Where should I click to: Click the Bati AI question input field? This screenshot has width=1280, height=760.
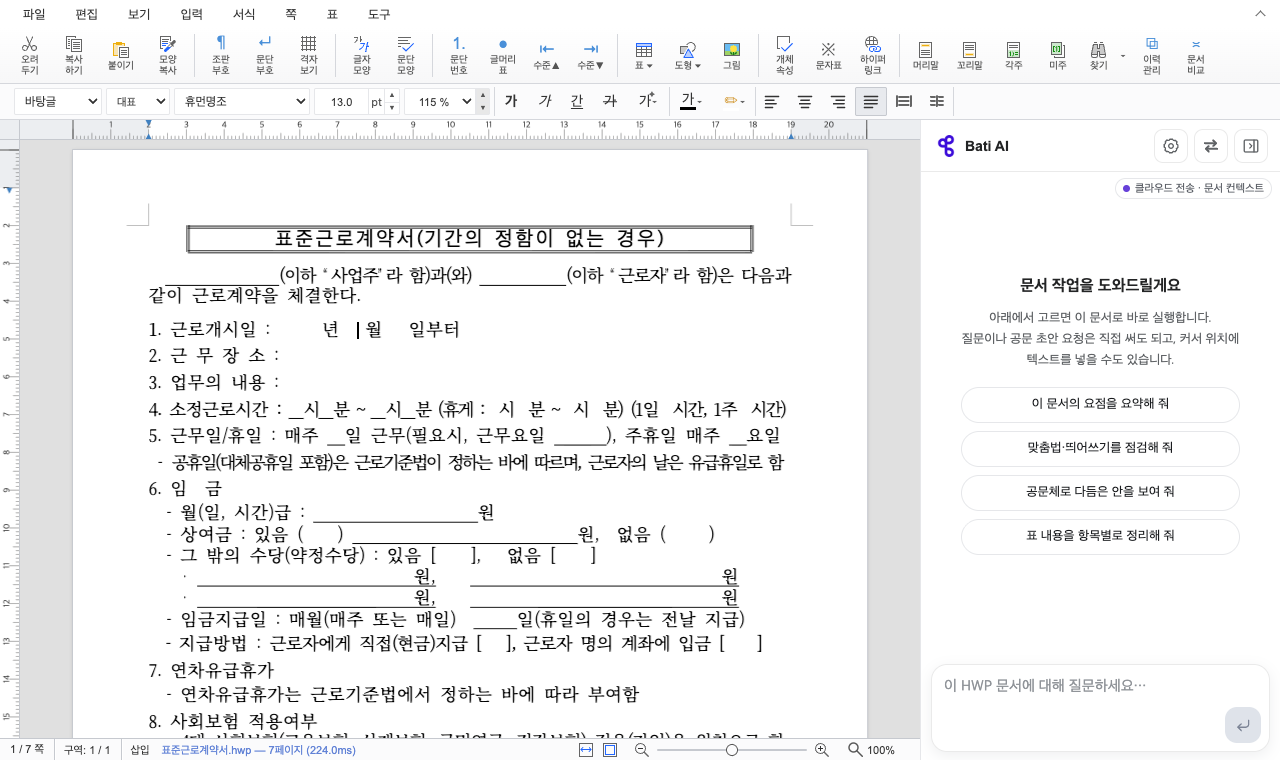click(x=1100, y=707)
